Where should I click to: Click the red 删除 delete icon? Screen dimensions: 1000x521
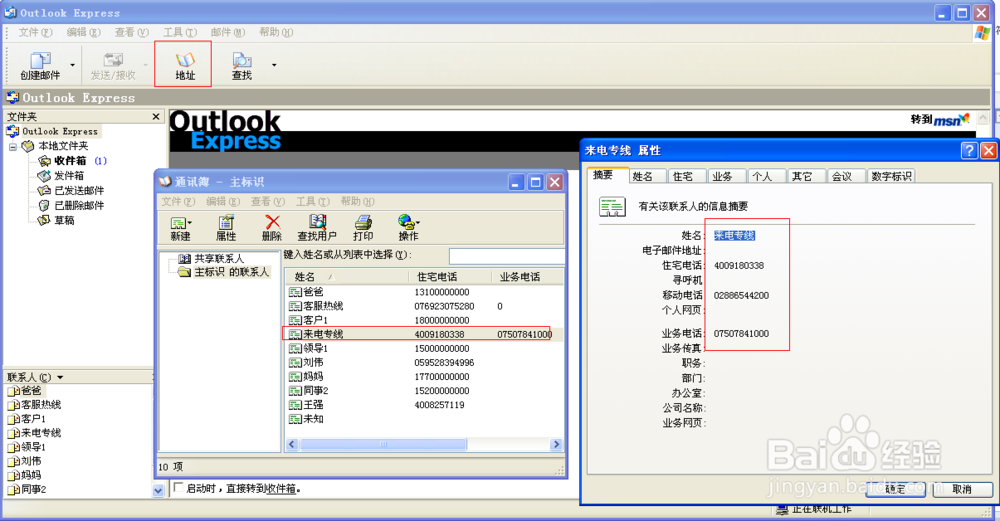coord(272,228)
